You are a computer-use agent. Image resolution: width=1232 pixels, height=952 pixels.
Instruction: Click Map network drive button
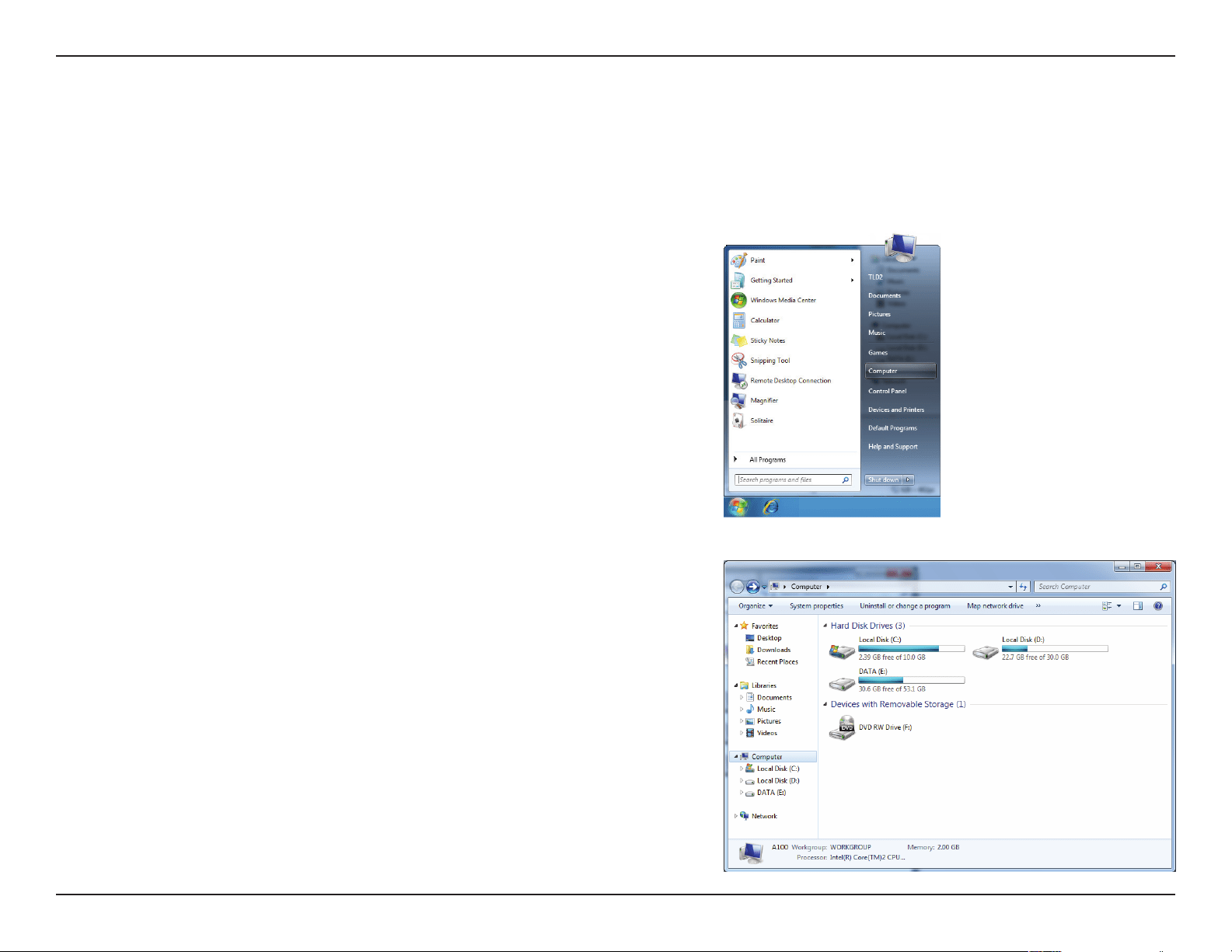coord(995,606)
